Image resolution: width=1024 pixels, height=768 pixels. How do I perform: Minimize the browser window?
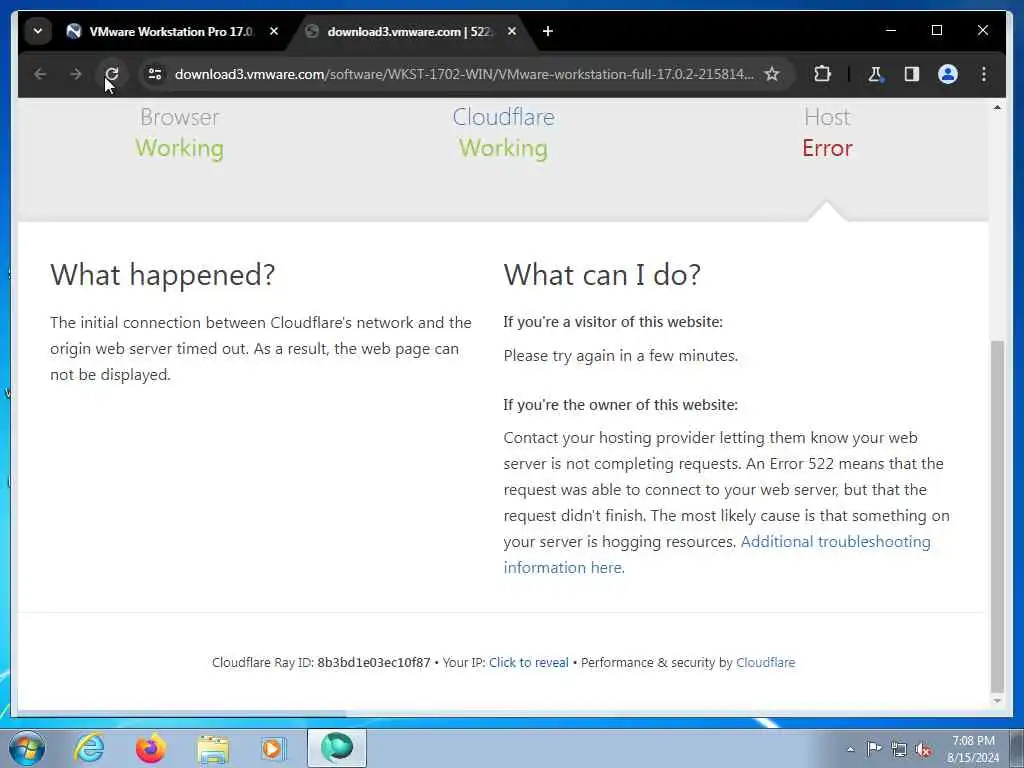891,31
